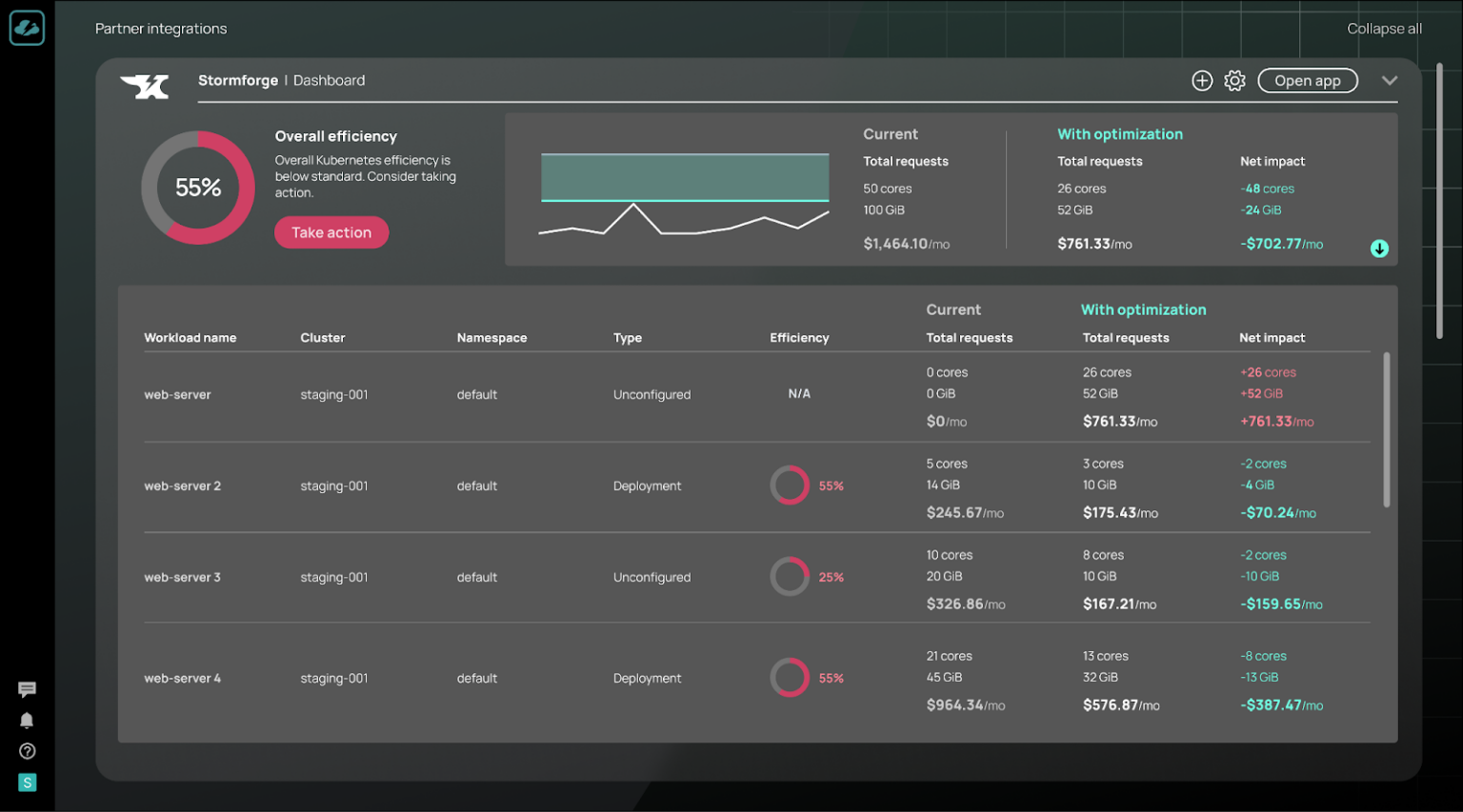Click the cloud logo in the sidebar
This screenshot has width=1463, height=812.
click(27, 28)
